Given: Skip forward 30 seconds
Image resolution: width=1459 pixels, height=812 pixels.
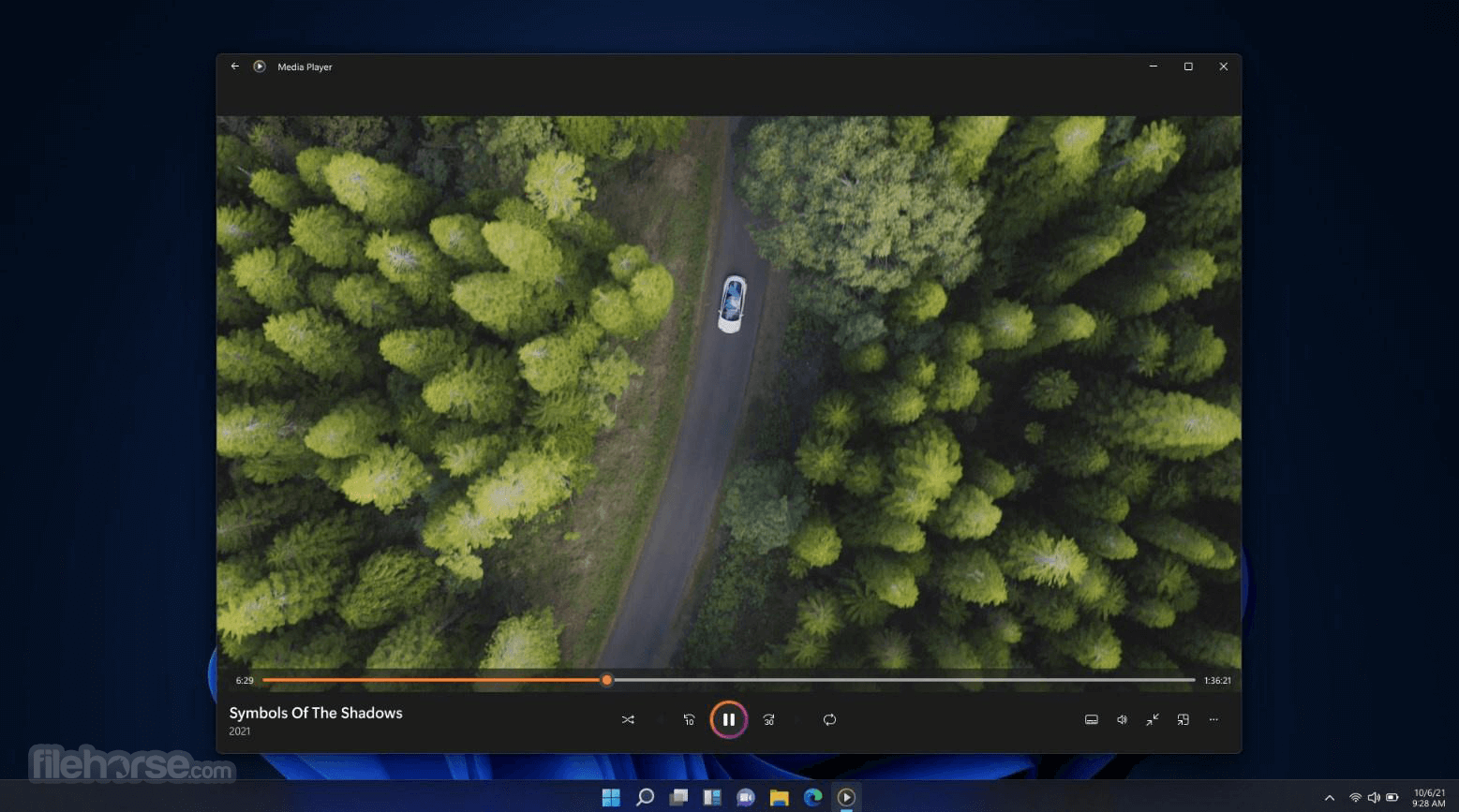Looking at the screenshot, I should pos(768,719).
